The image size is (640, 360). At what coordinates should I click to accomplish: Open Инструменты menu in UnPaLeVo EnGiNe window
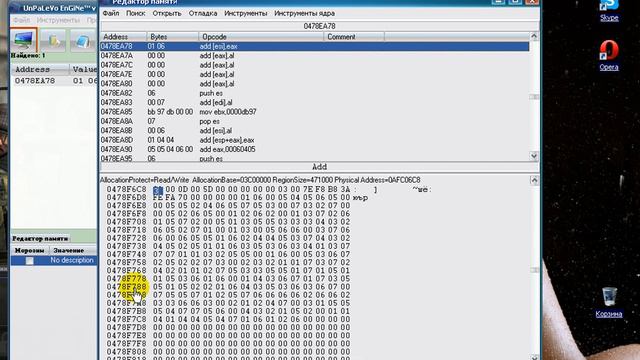[58, 20]
